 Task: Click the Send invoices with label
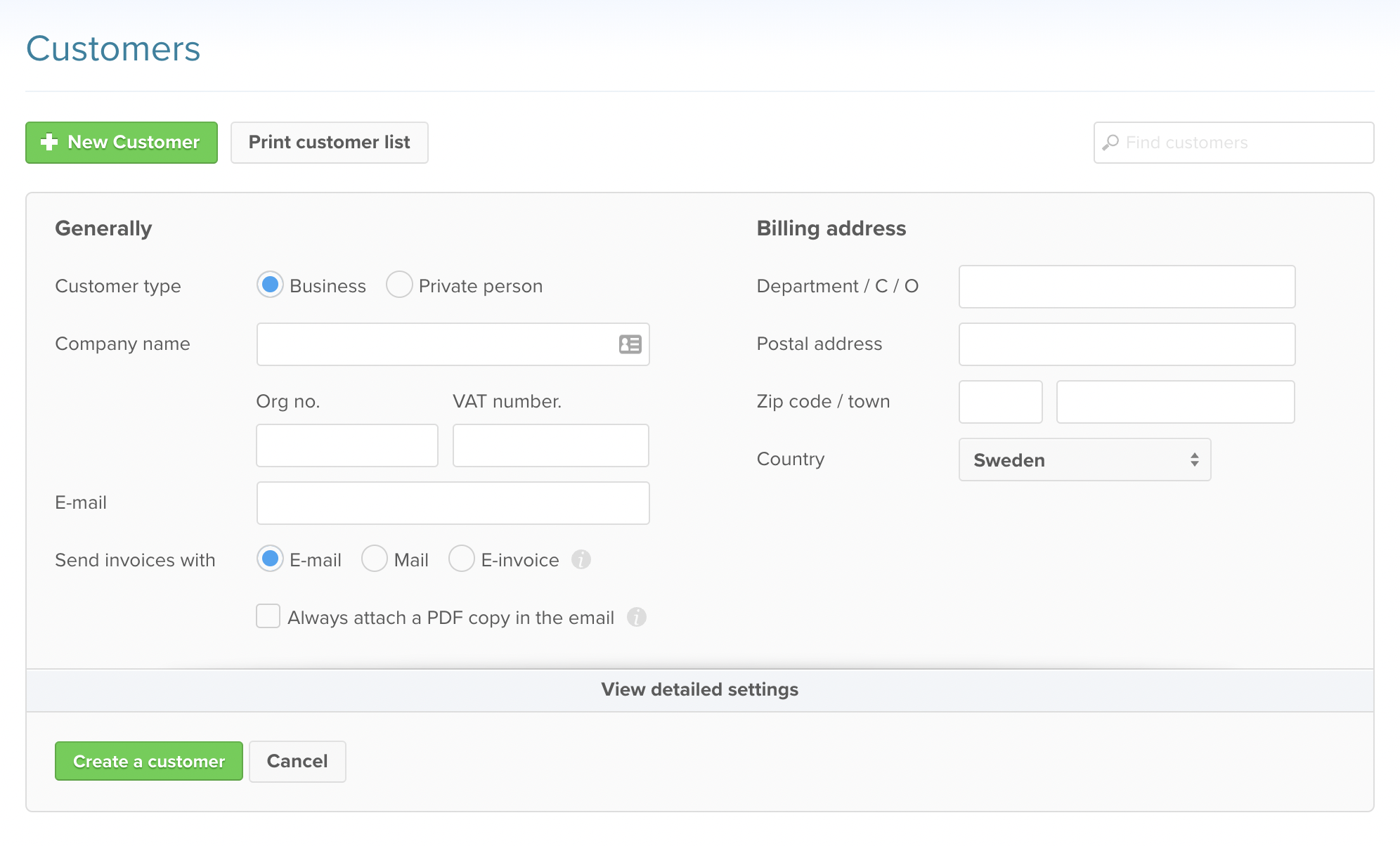(135, 560)
